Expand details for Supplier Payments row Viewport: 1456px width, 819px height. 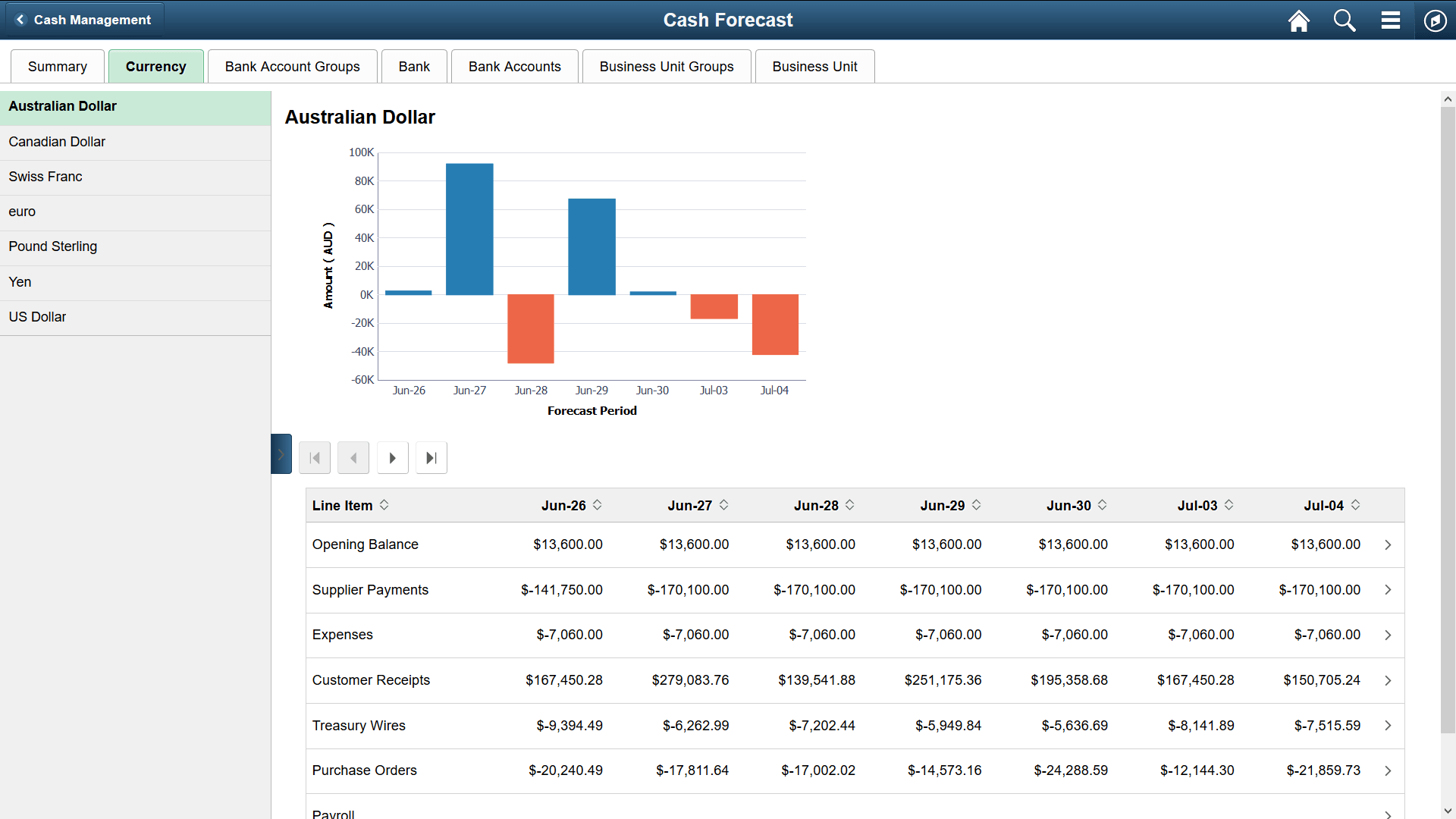tap(1388, 589)
